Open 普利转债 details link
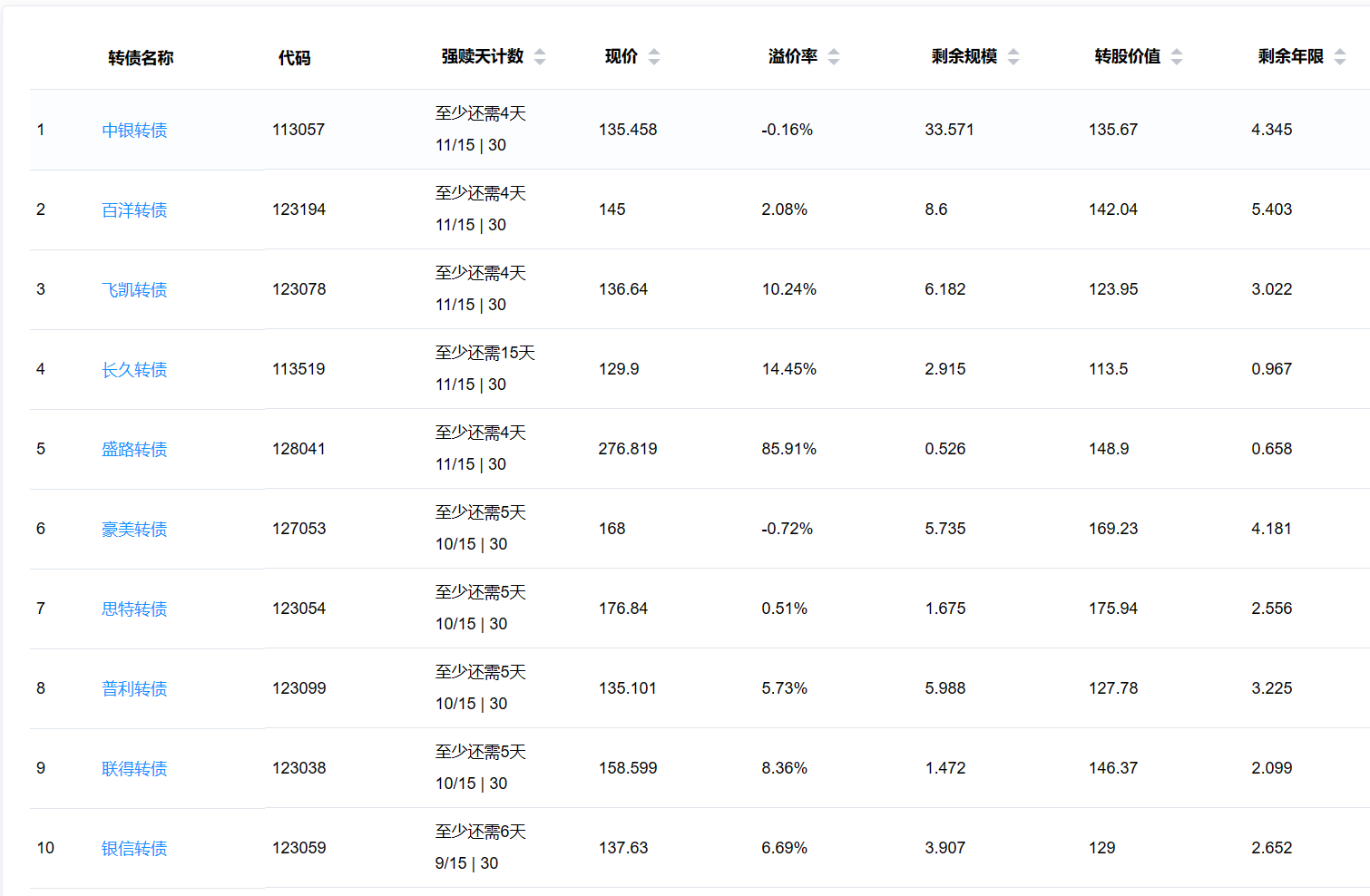This screenshot has height=896, width=1370. pyautogui.click(x=134, y=689)
